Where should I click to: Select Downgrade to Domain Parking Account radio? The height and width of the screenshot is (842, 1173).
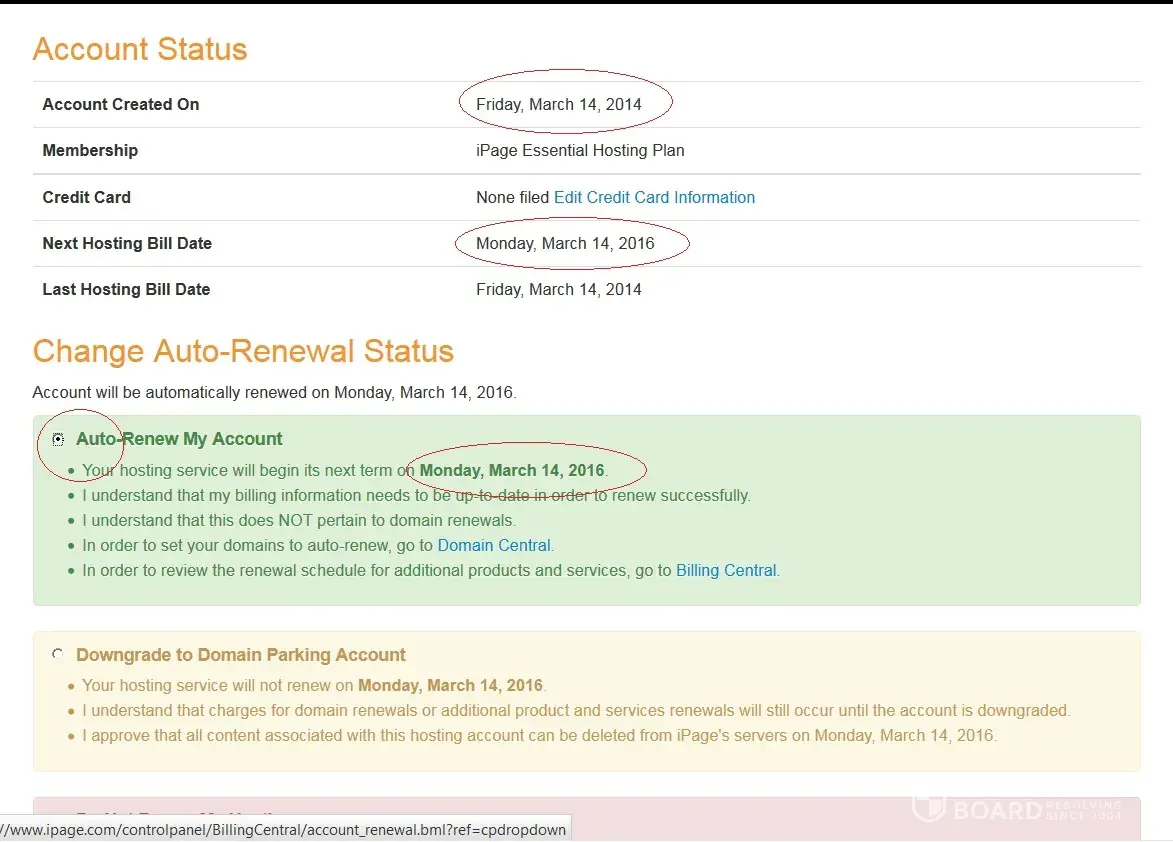pos(58,654)
